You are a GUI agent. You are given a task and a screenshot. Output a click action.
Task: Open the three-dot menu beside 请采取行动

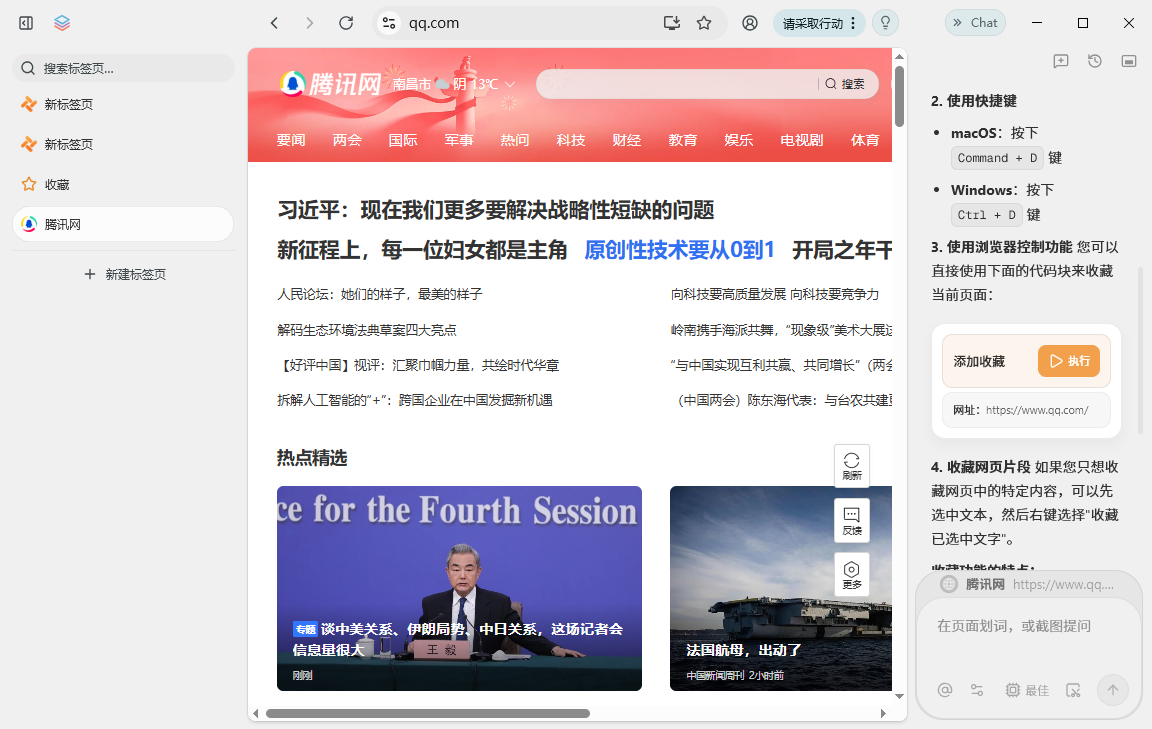pyautogui.click(x=853, y=23)
